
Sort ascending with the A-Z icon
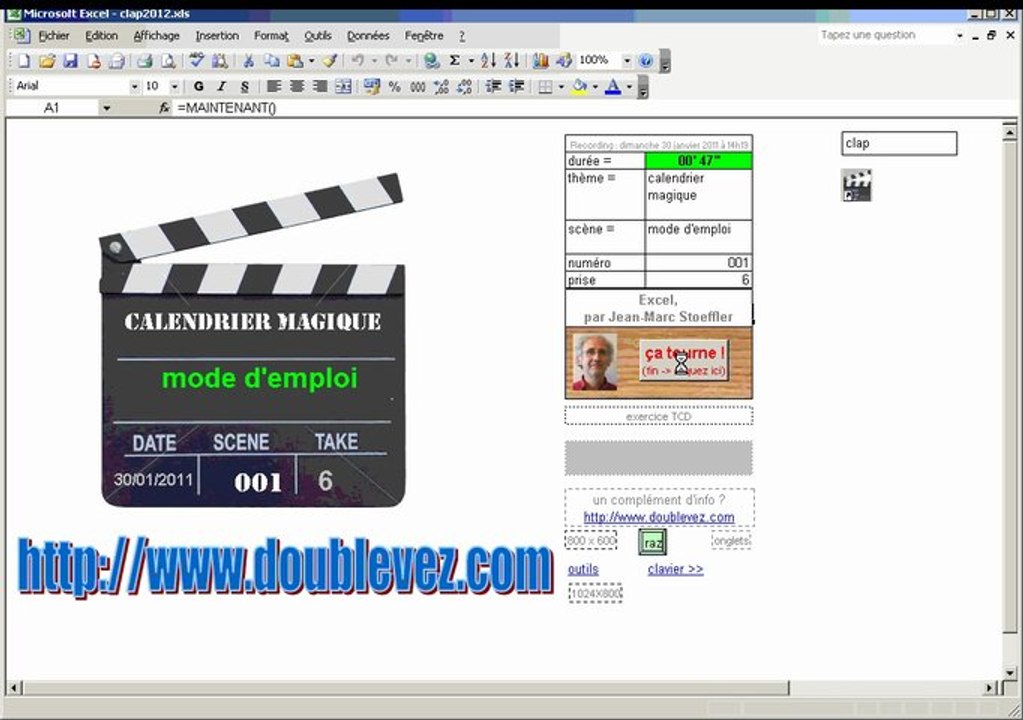tap(488, 61)
